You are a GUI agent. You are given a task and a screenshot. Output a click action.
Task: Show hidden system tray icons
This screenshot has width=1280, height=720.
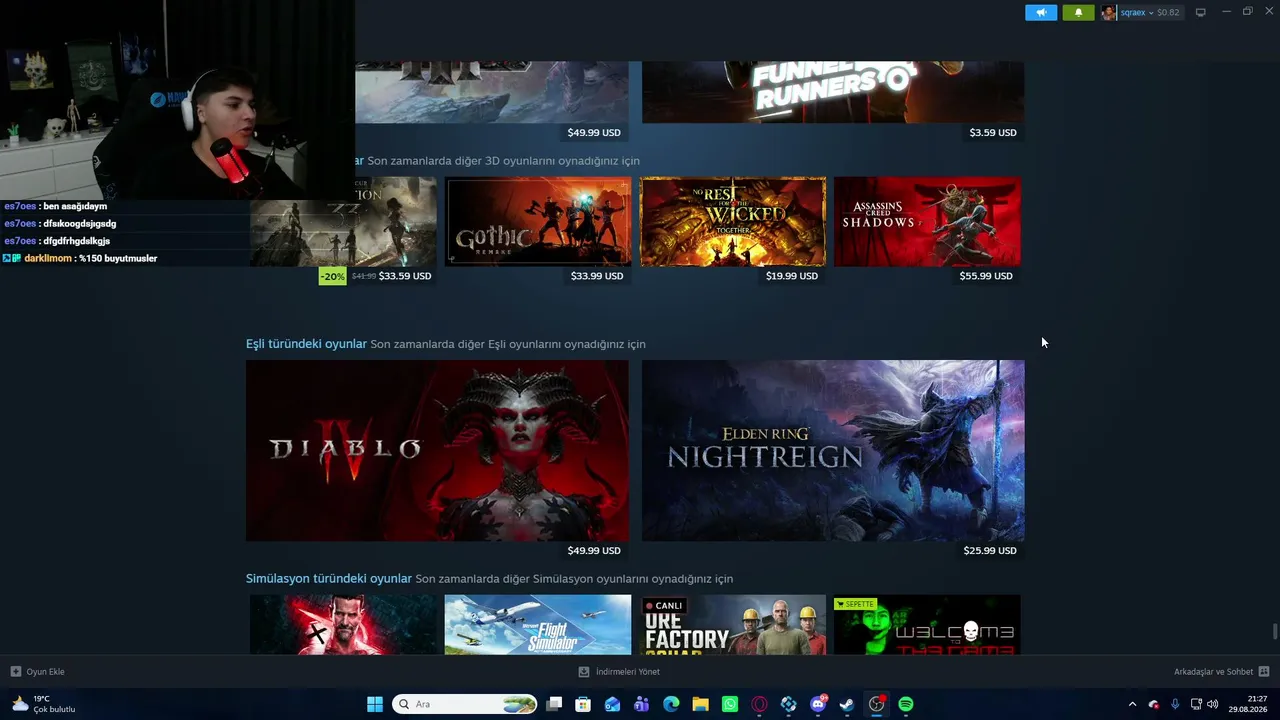pyautogui.click(x=1132, y=705)
